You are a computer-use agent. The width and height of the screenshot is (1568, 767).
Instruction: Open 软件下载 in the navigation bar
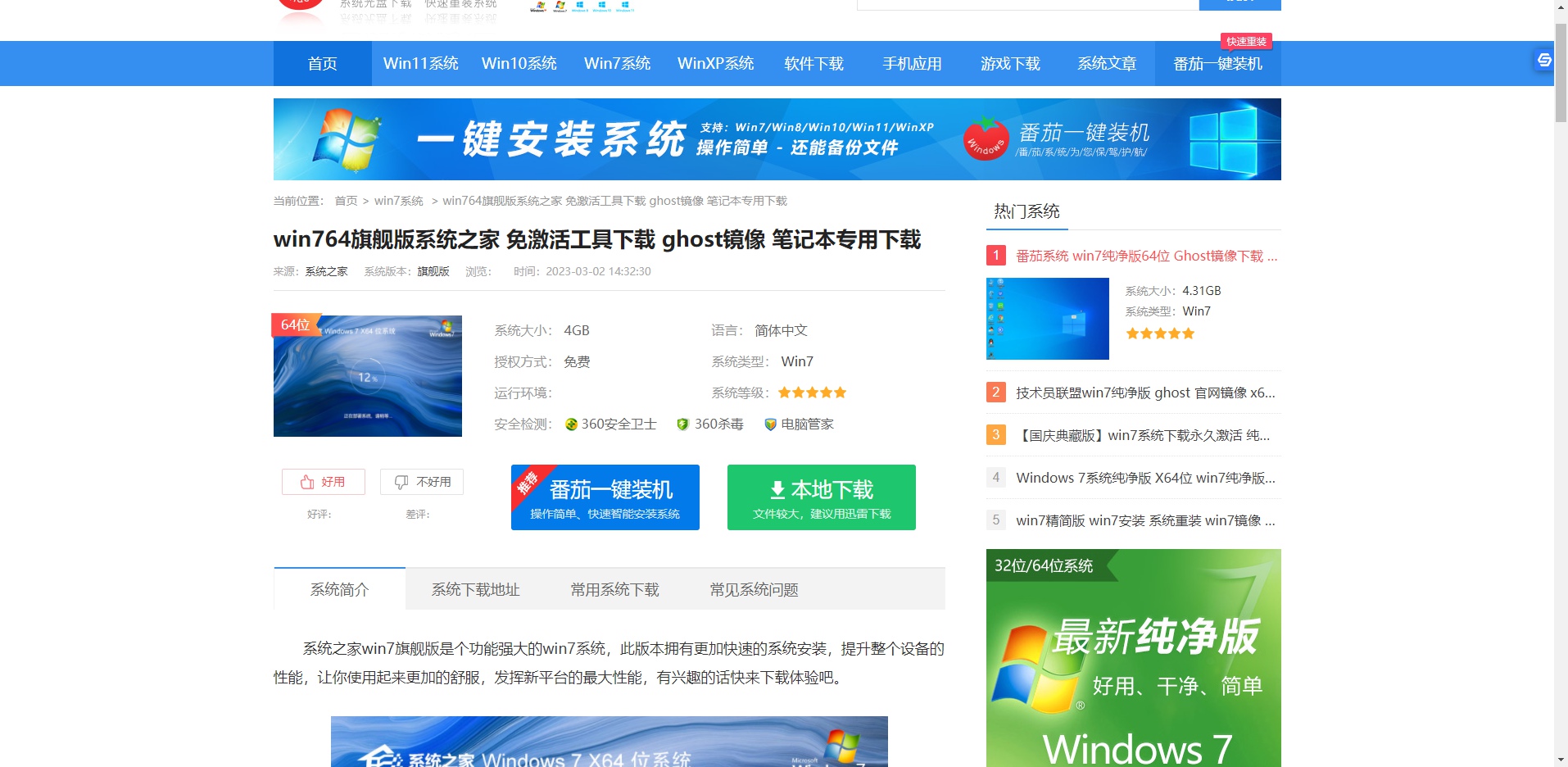point(813,64)
